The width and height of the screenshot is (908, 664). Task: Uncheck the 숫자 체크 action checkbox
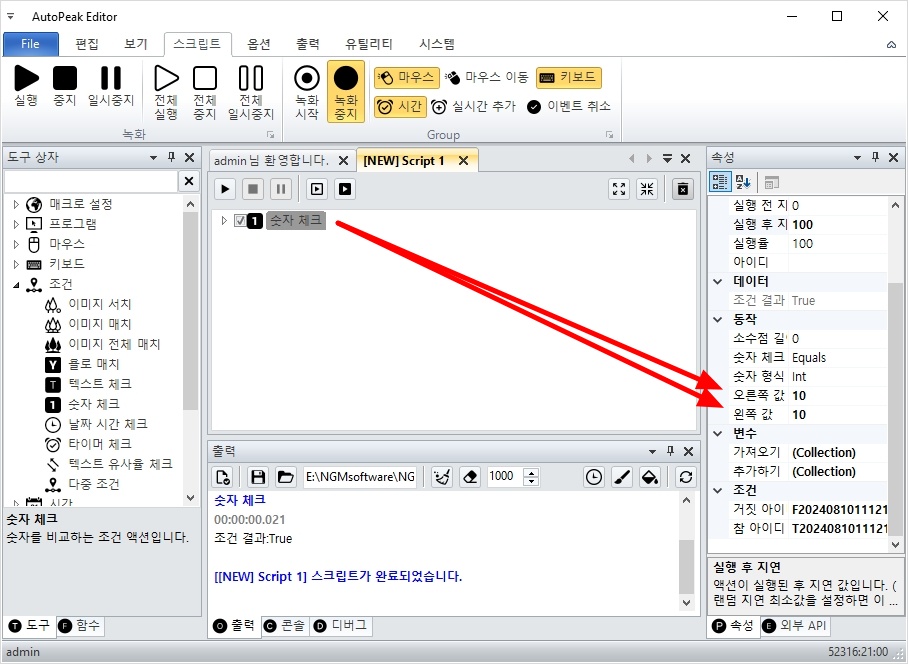coord(240,221)
